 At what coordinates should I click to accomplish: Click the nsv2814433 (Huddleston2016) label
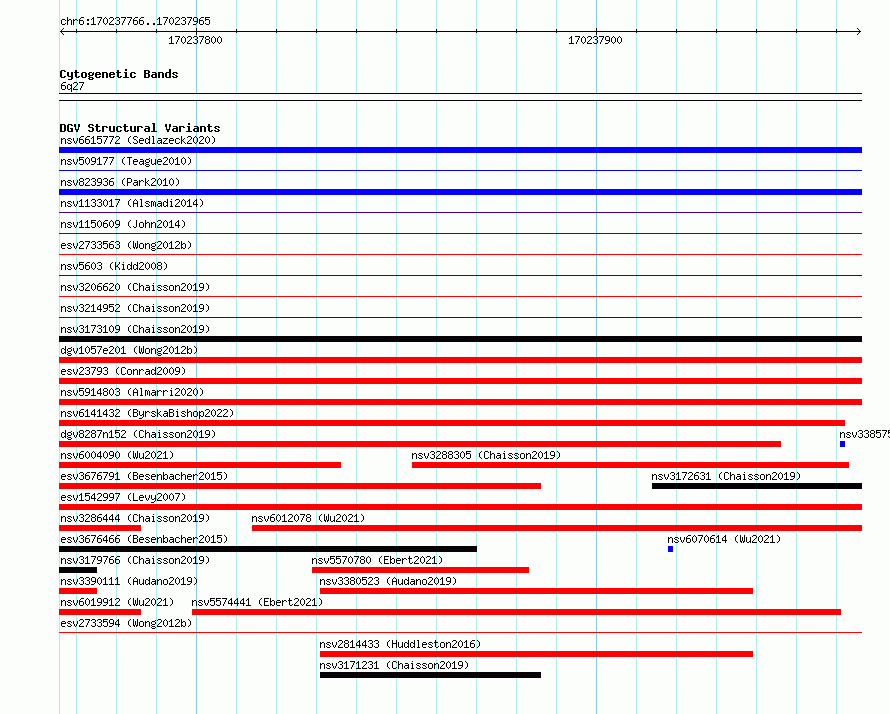(400, 644)
